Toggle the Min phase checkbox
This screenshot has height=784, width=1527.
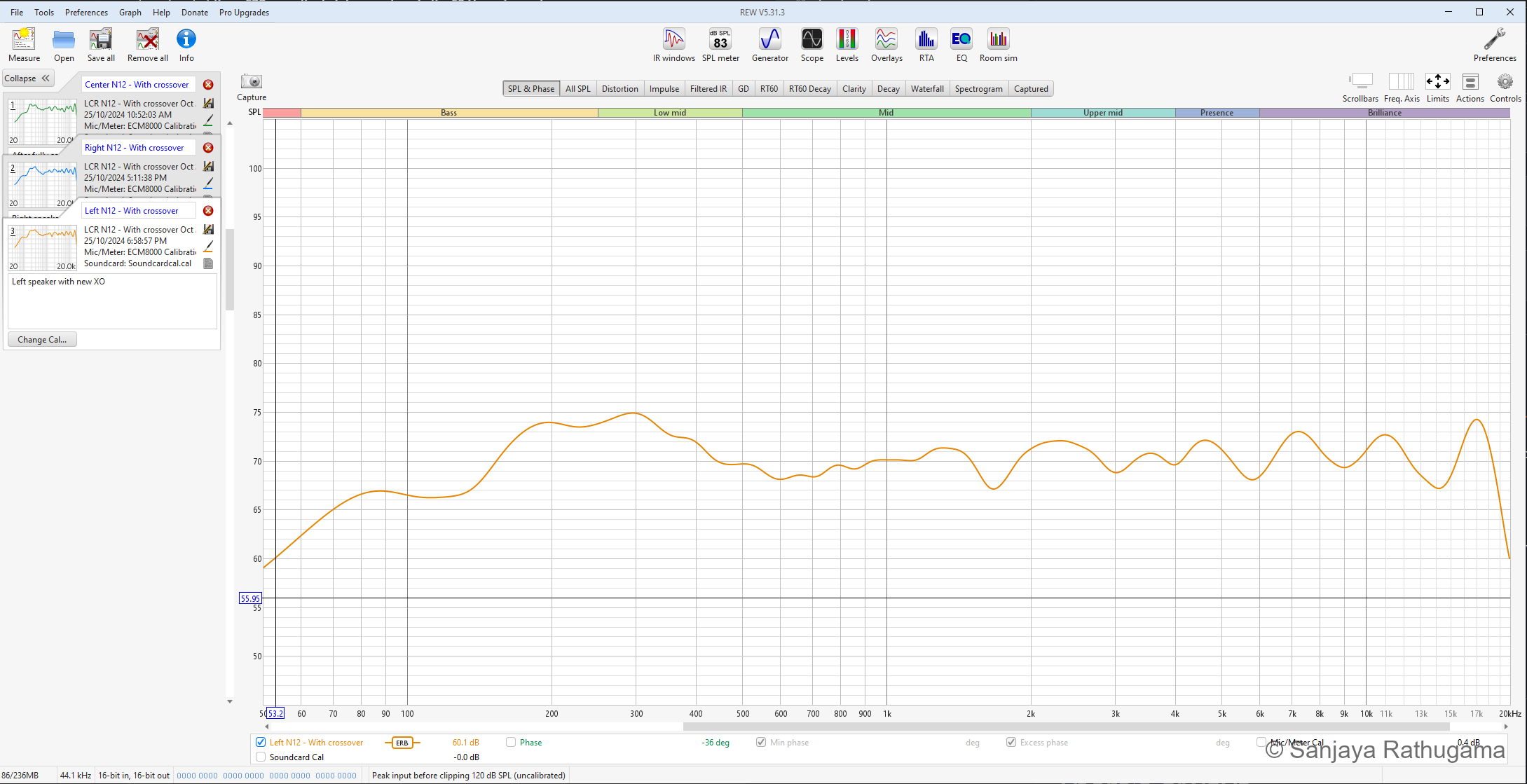[761, 742]
